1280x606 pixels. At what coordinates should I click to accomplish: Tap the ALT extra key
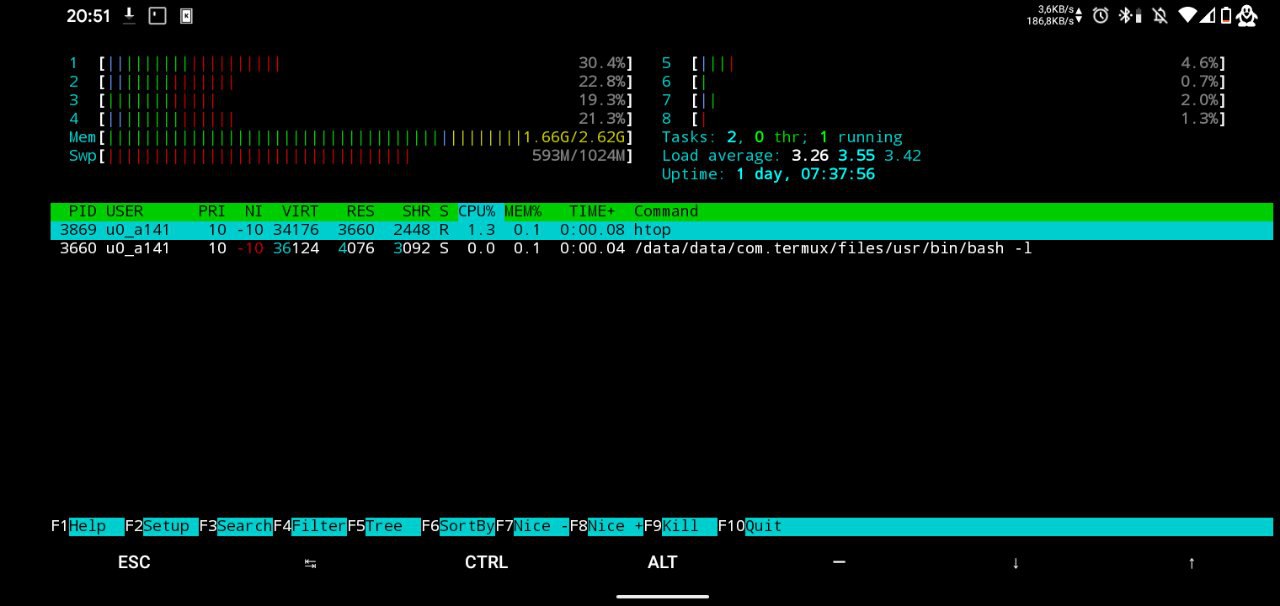(x=662, y=562)
